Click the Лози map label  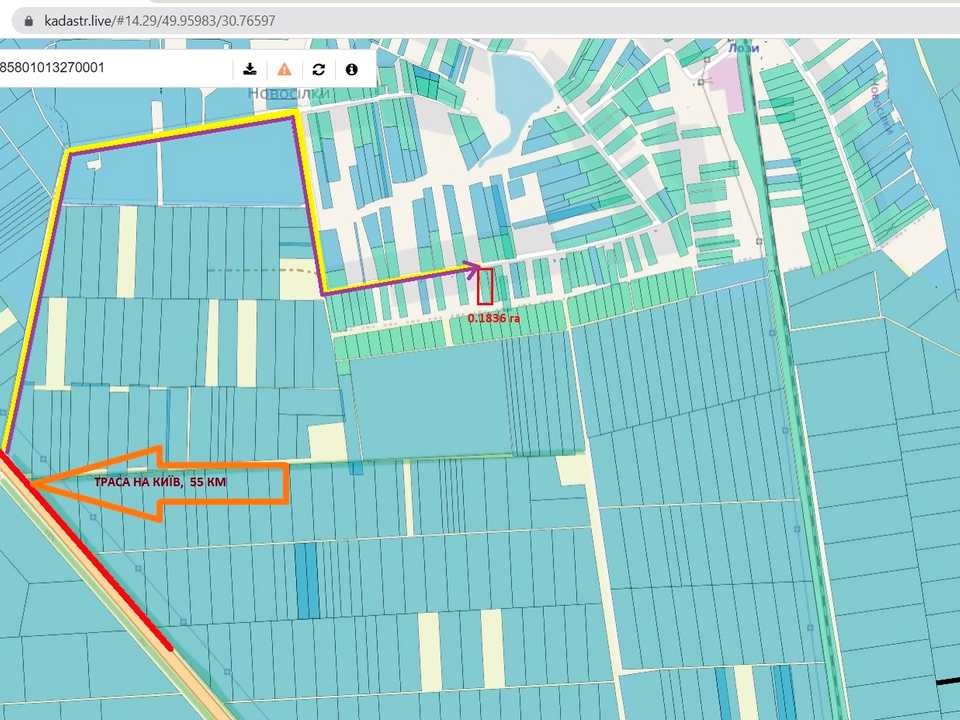pyautogui.click(x=743, y=48)
